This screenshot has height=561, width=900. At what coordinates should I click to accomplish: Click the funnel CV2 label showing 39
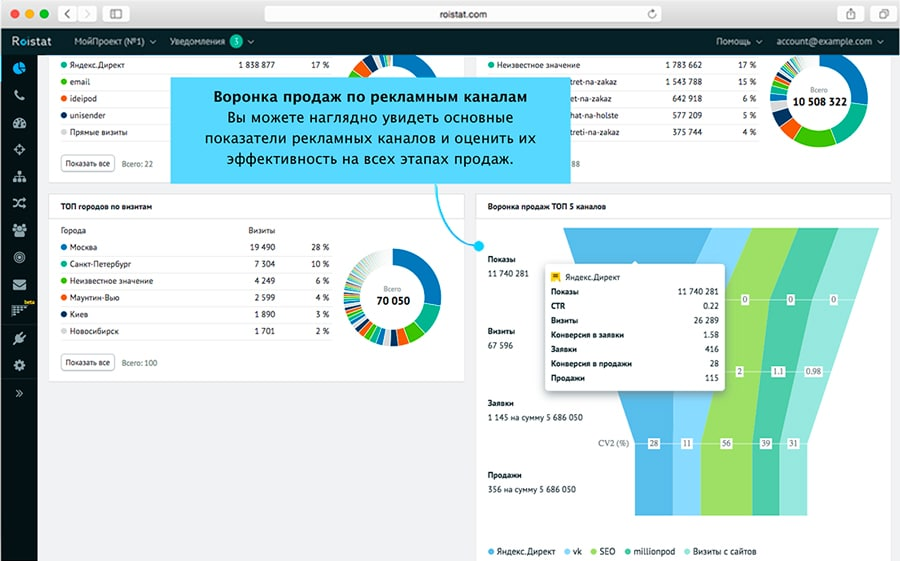point(765,443)
